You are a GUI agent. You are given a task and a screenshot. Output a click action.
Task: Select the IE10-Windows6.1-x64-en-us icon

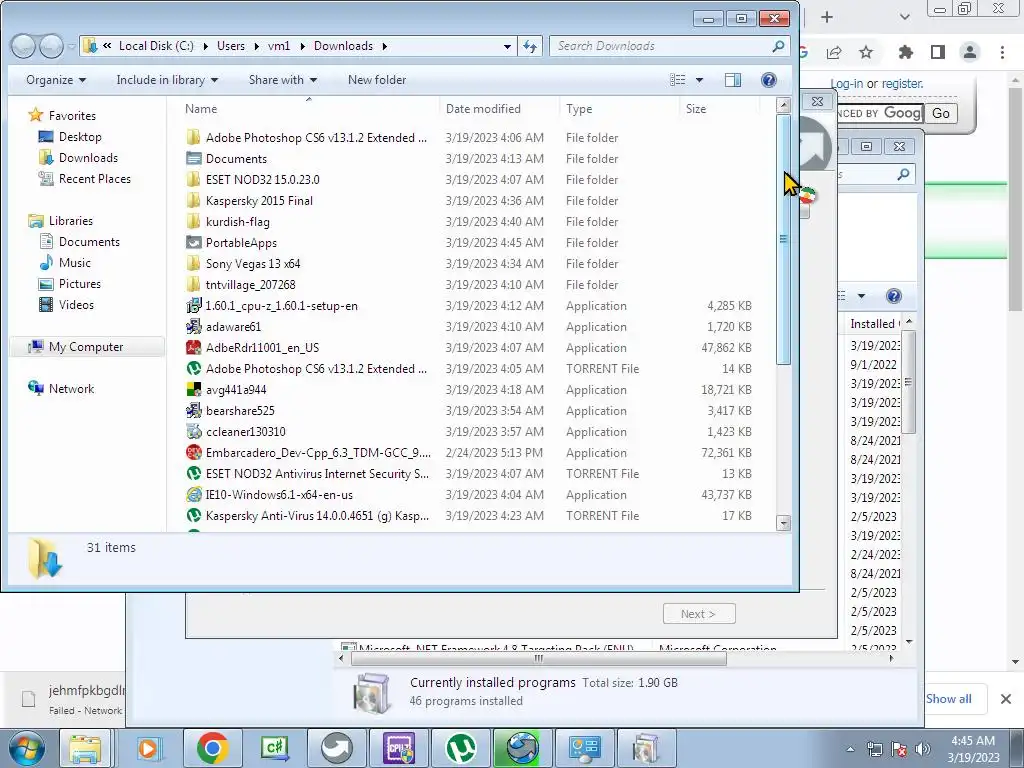point(193,494)
